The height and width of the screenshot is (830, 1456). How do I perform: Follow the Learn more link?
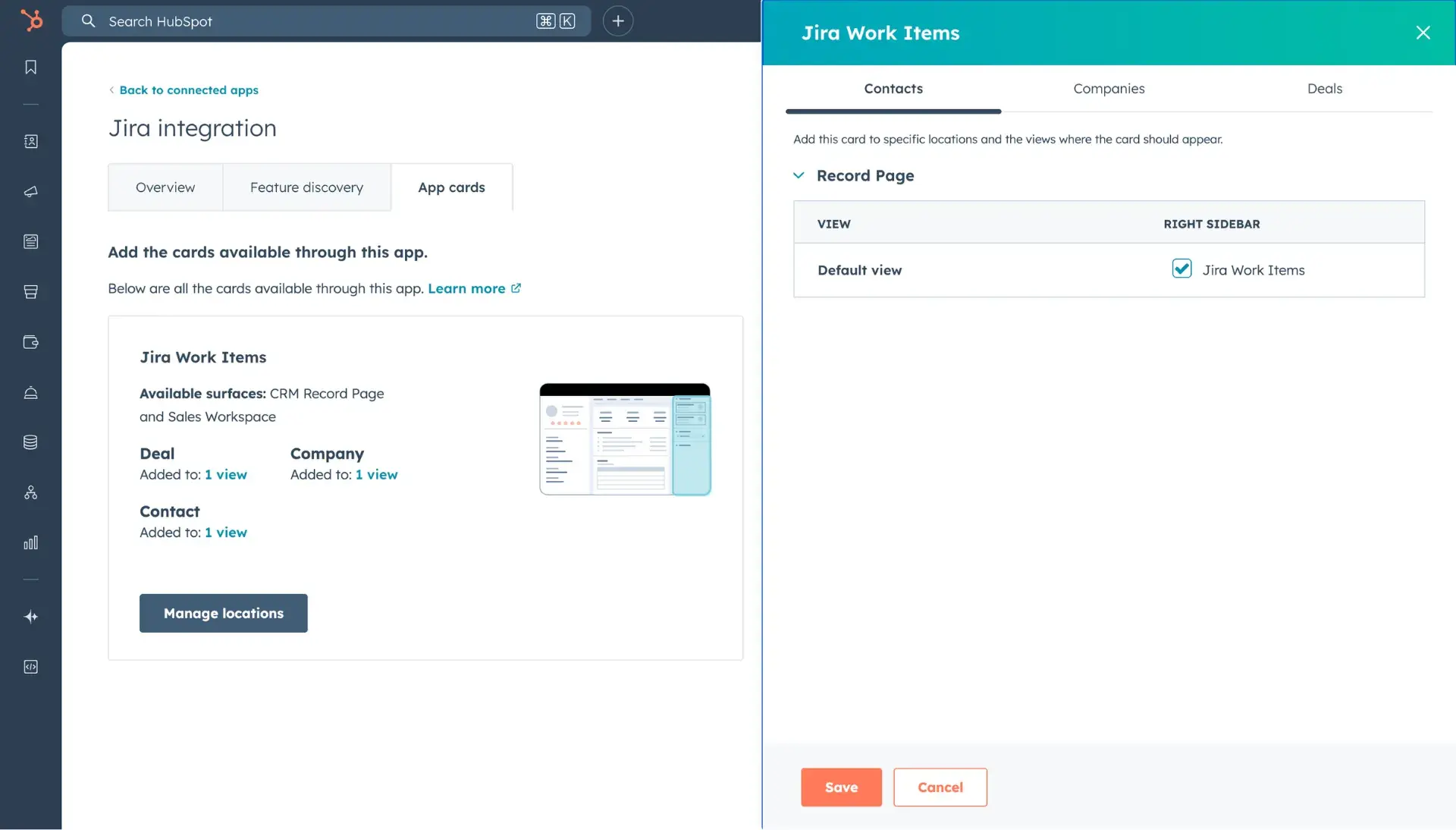(x=468, y=288)
